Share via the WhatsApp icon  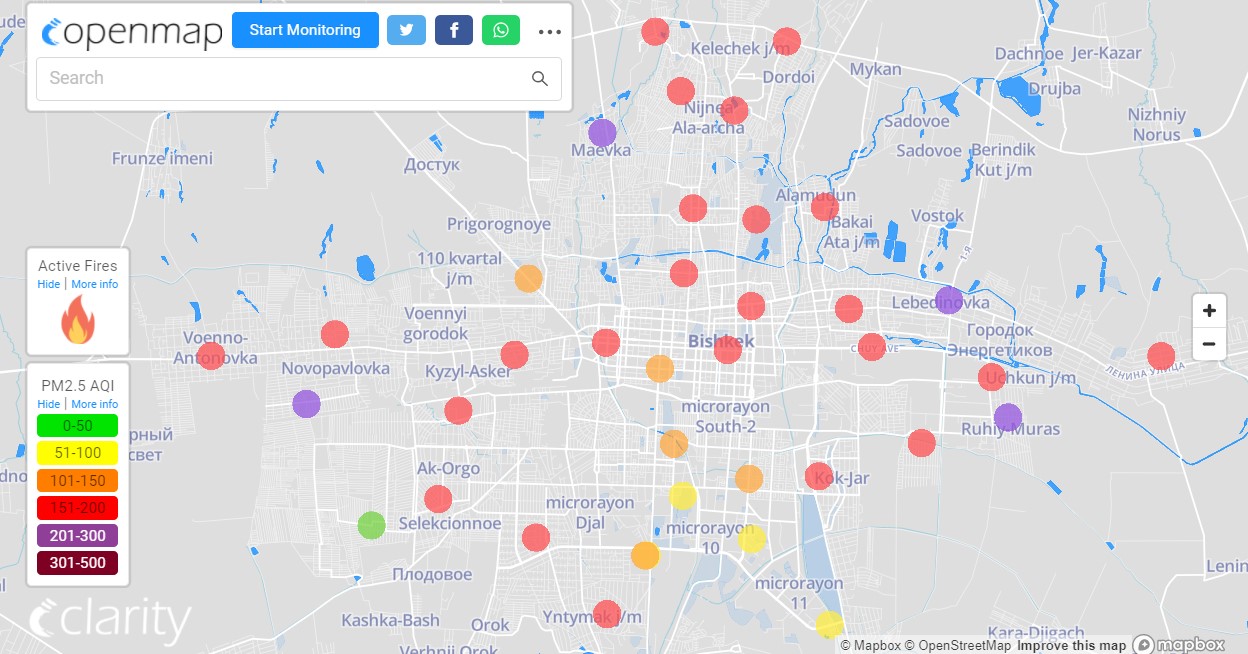coord(501,30)
